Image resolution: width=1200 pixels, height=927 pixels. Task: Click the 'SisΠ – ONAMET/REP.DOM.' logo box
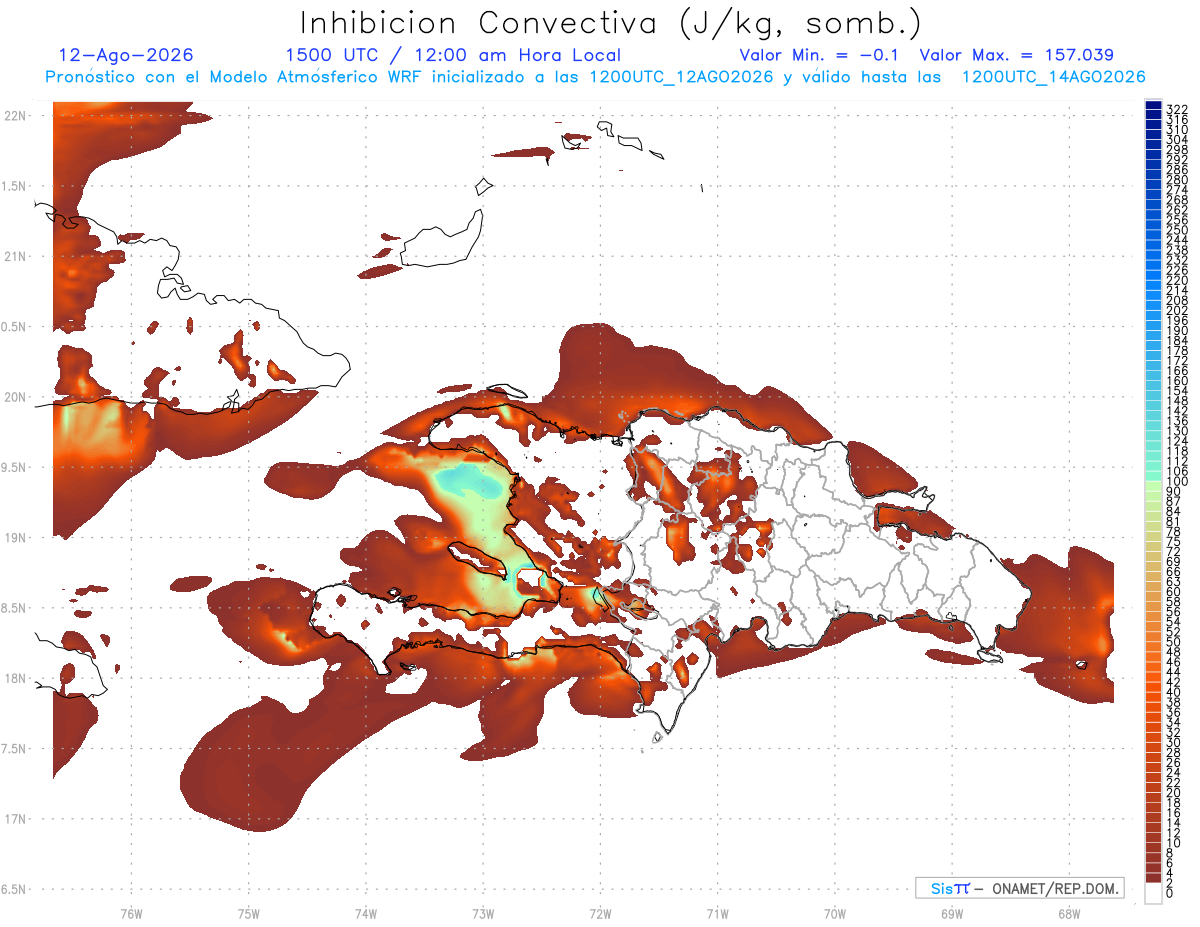[1019, 888]
